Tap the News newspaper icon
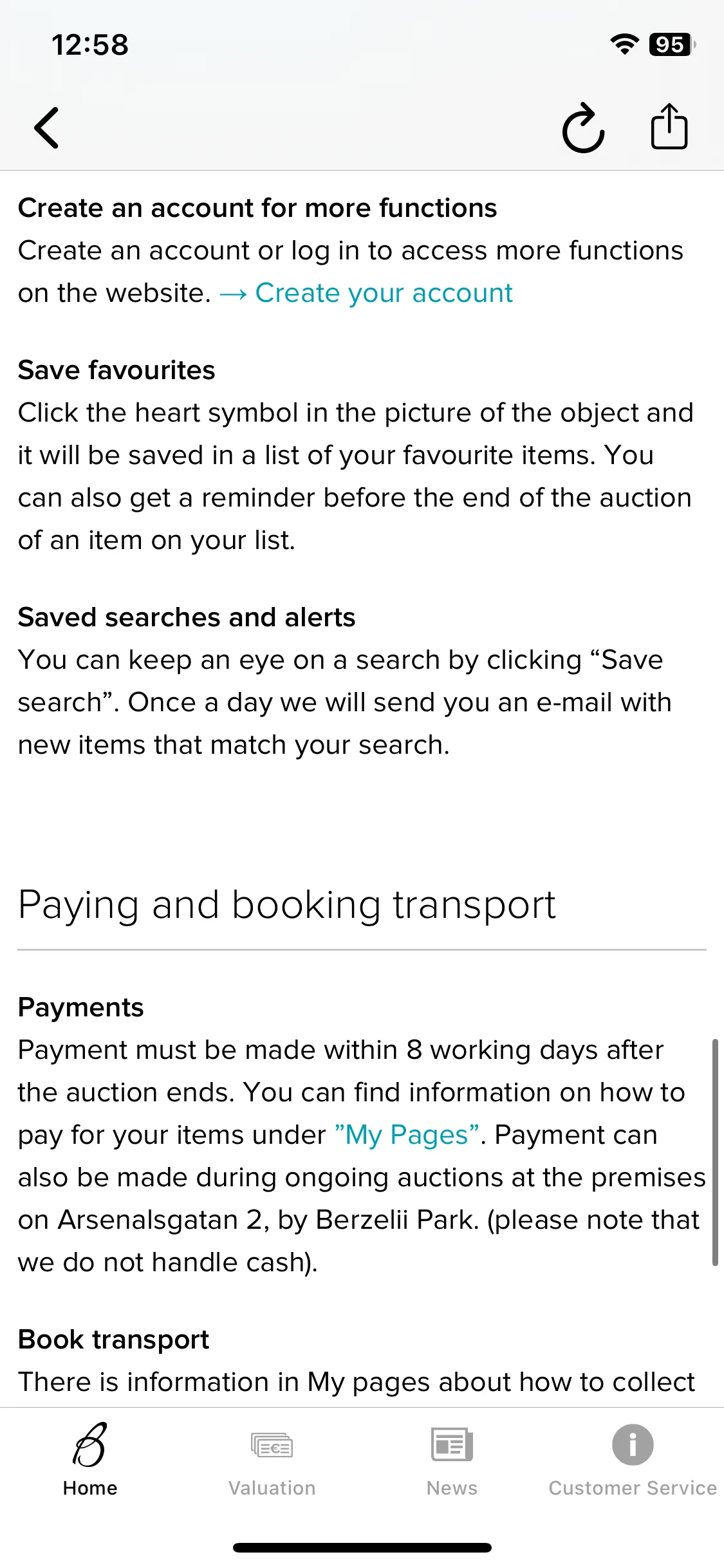This screenshot has height=1568, width=724. click(452, 1444)
